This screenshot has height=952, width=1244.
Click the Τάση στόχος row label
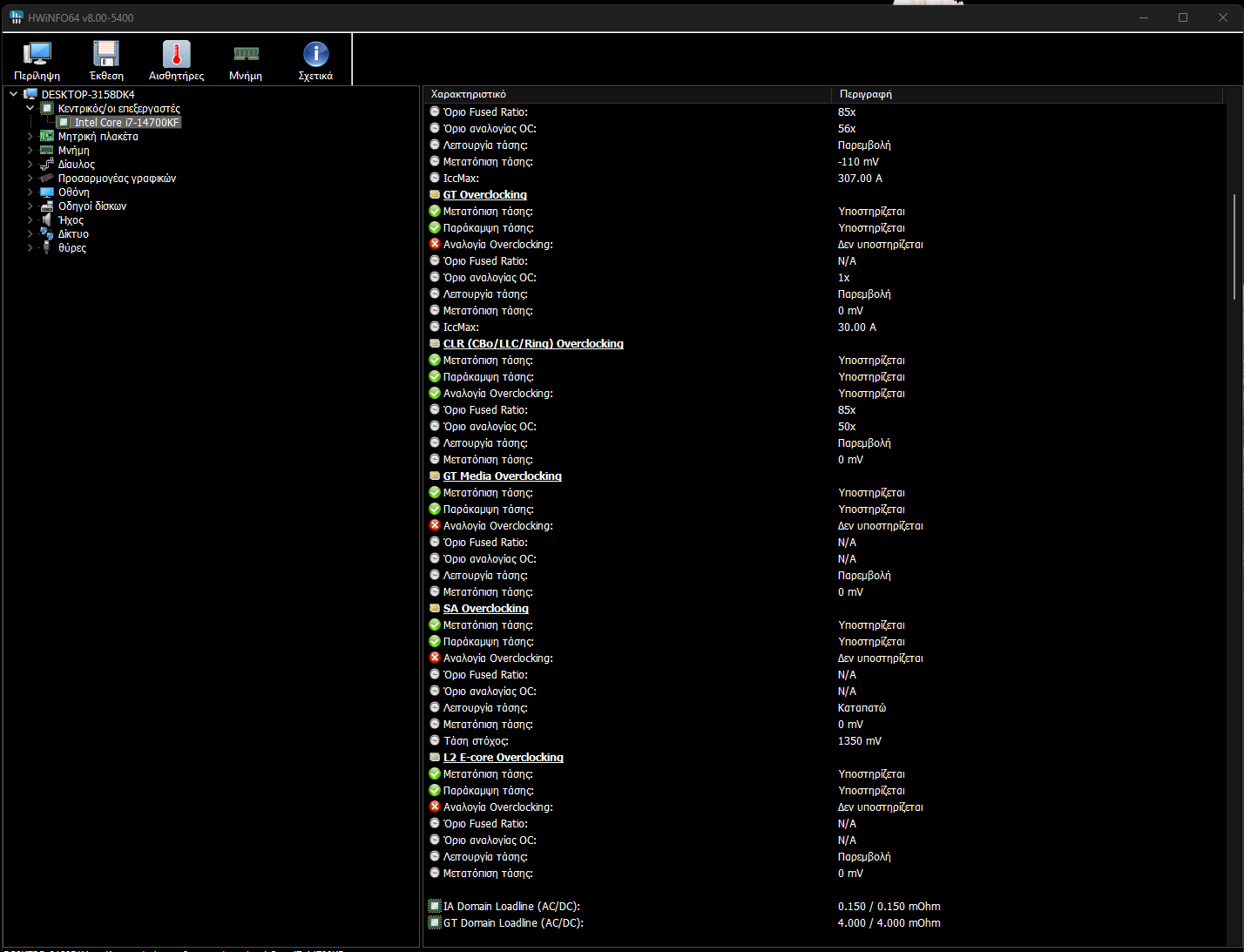[x=476, y=741]
